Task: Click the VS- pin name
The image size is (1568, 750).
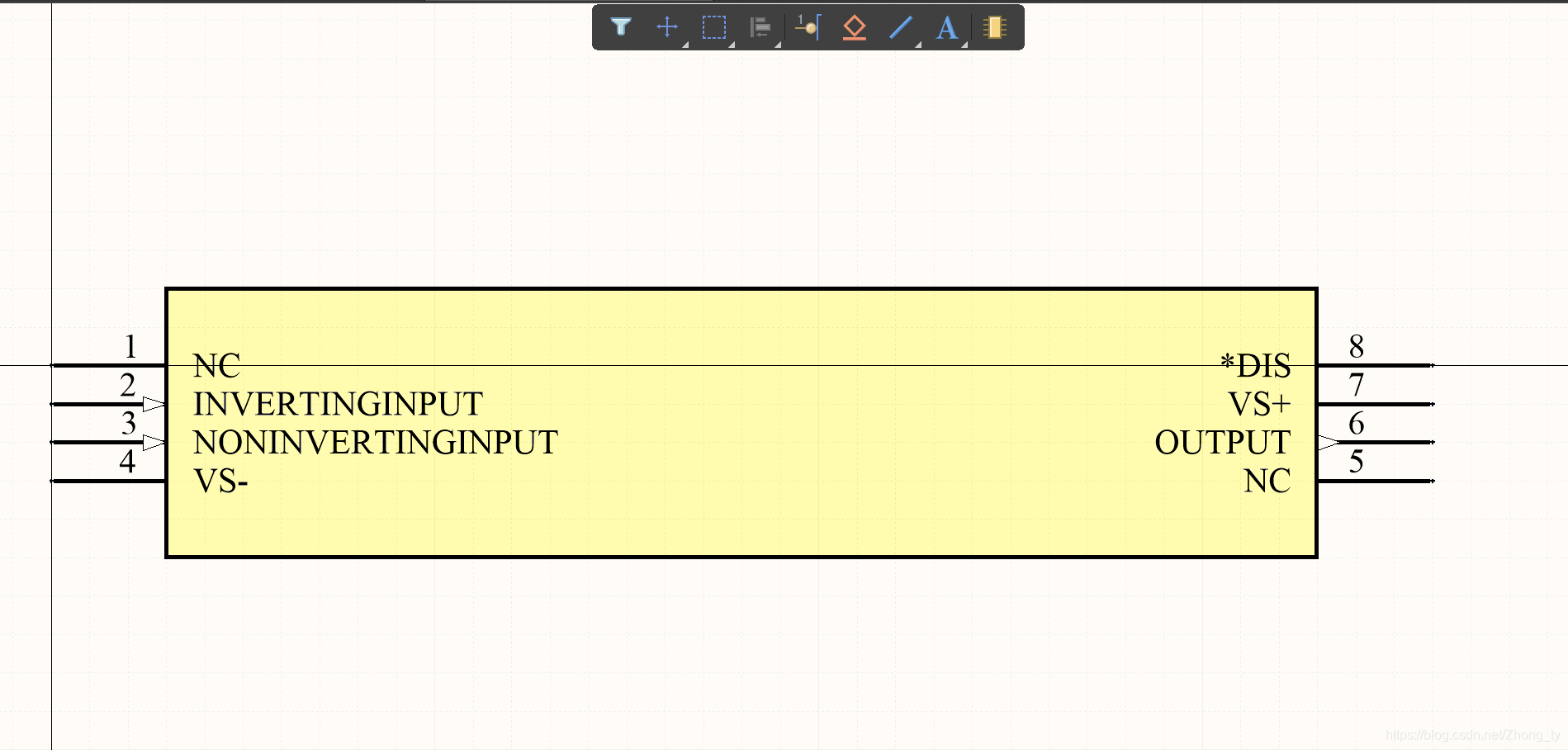Action: click(220, 481)
